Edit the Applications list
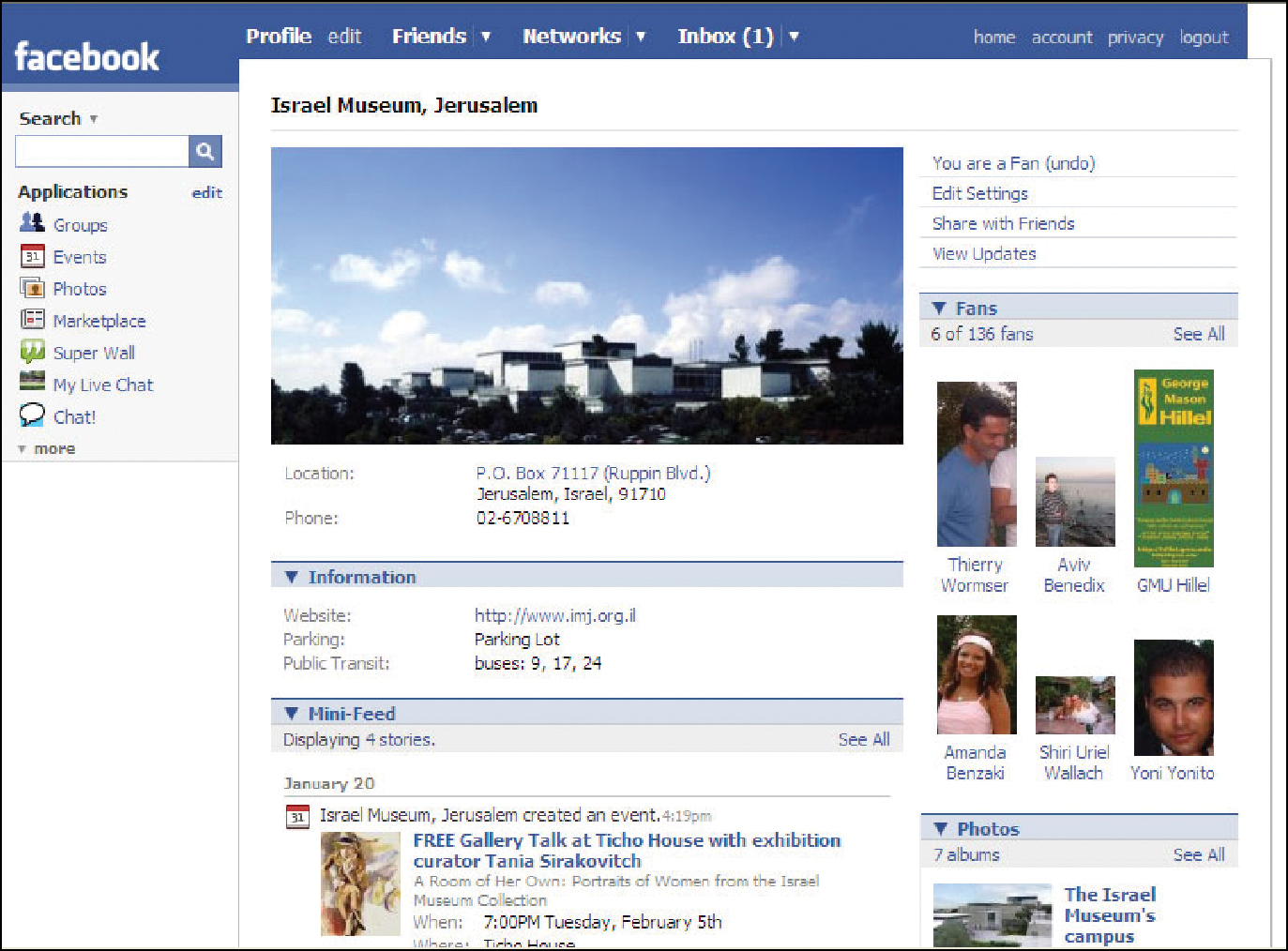Image resolution: width=1288 pixels, height=951 pixels. (x=207, y=192)
